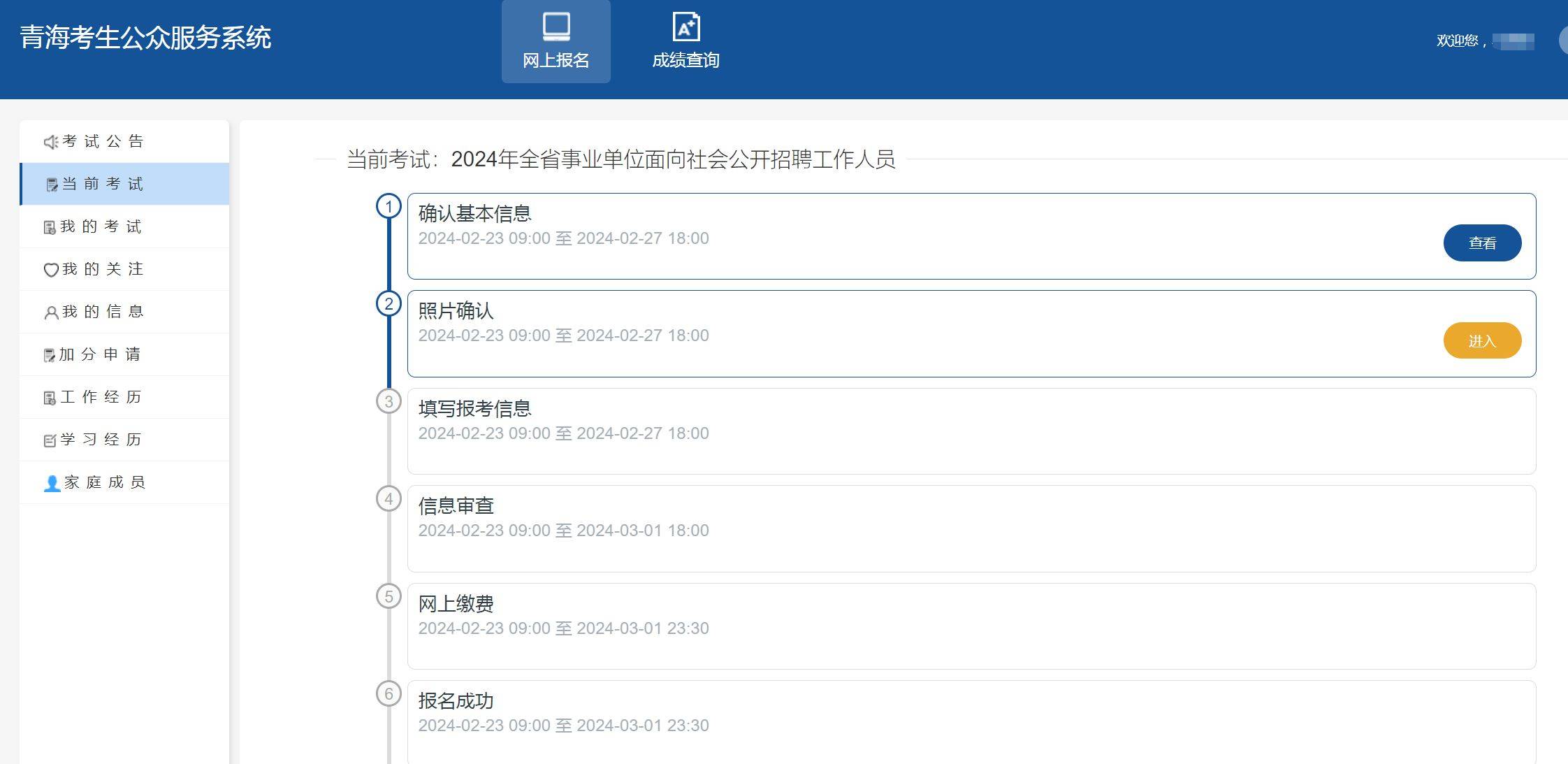Click the person icon beside 我的信息
The image size is (1568, 764).
point(51,312)
